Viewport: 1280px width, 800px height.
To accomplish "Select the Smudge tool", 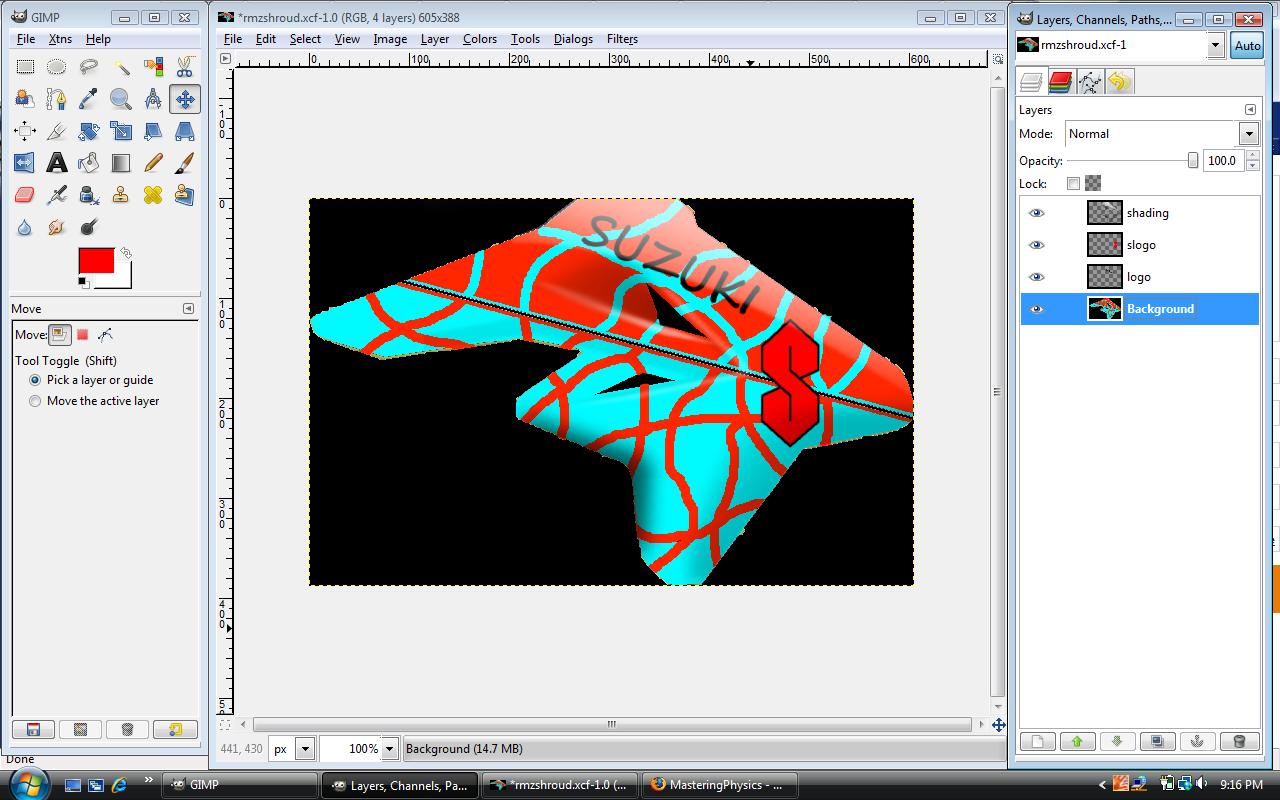I will (57, 227).
